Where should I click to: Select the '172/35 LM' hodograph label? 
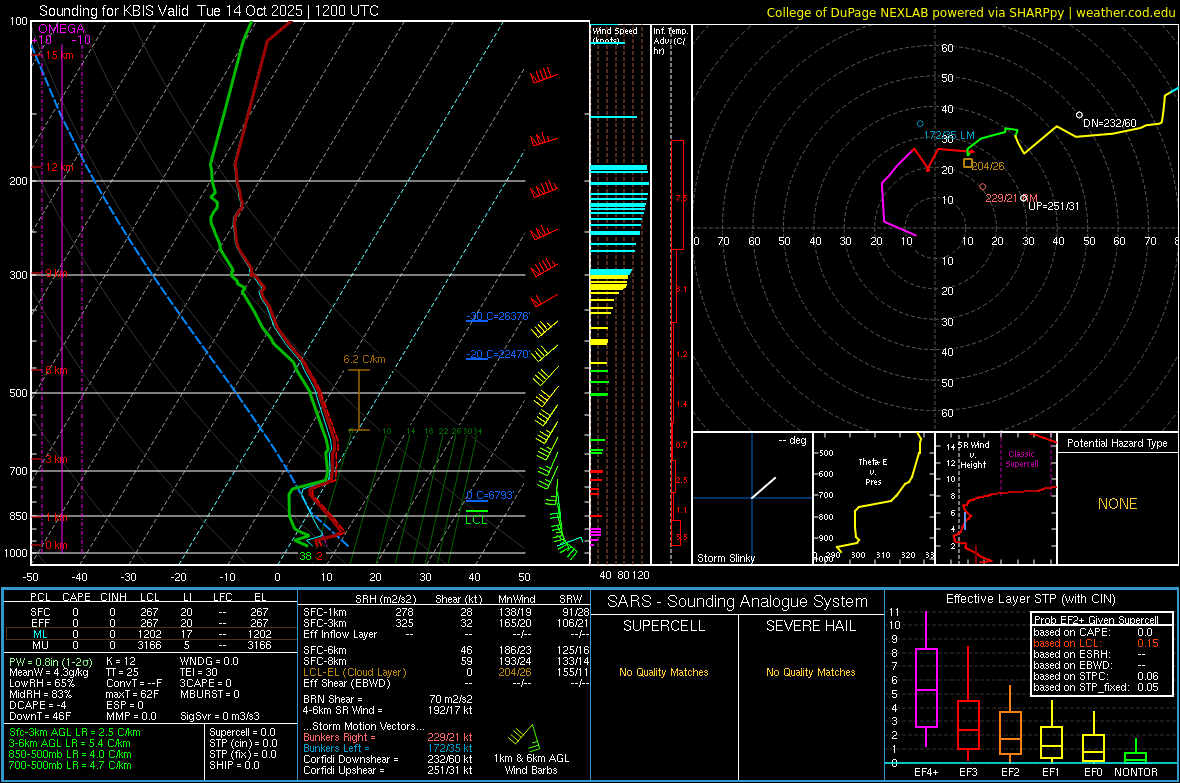949,136
